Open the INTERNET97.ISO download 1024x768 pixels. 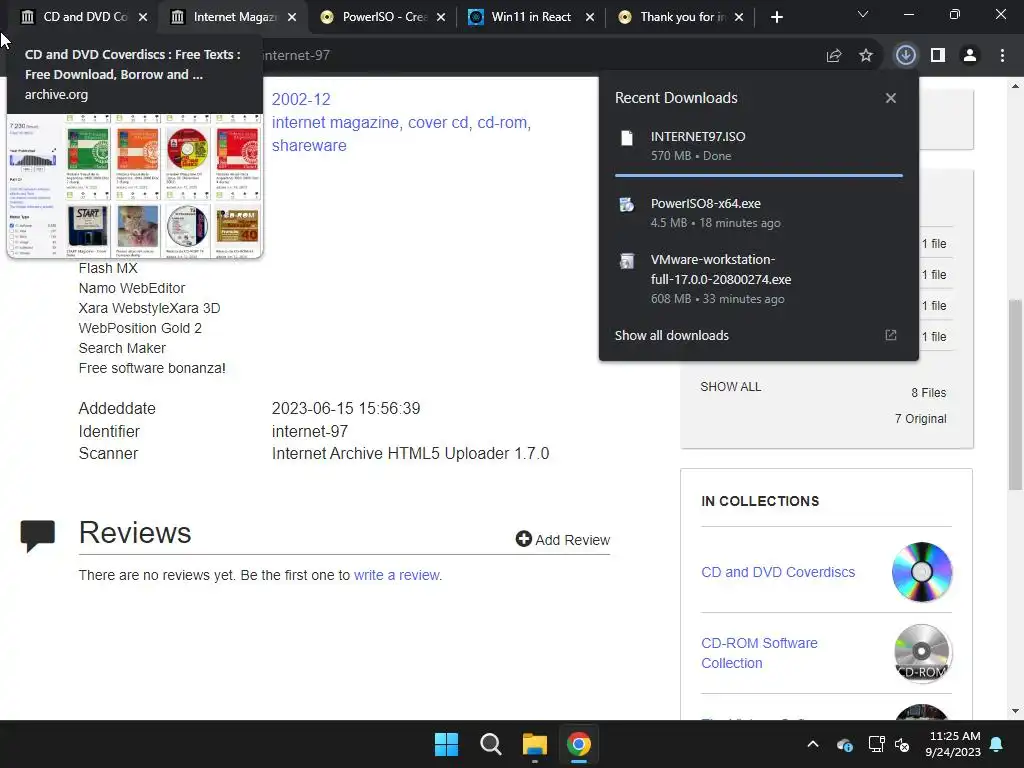[x=759, y=146]
